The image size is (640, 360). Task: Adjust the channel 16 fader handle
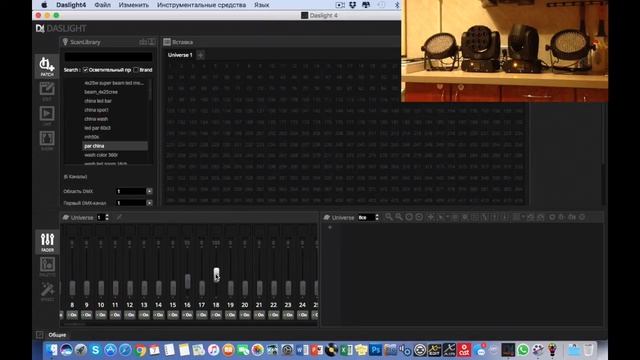click(187, 281)
